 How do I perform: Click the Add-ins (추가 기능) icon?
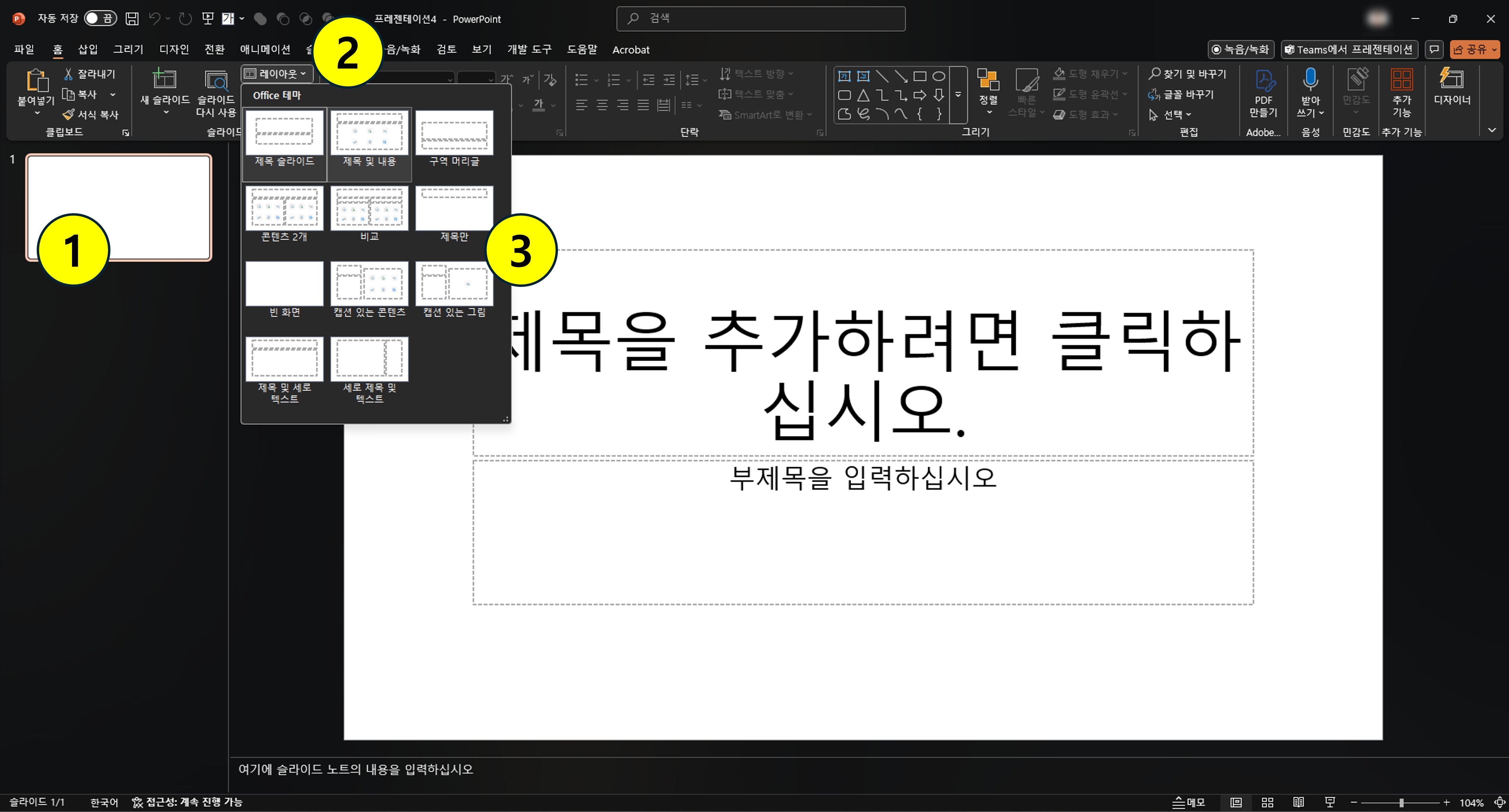click(x=1401, y=80)
